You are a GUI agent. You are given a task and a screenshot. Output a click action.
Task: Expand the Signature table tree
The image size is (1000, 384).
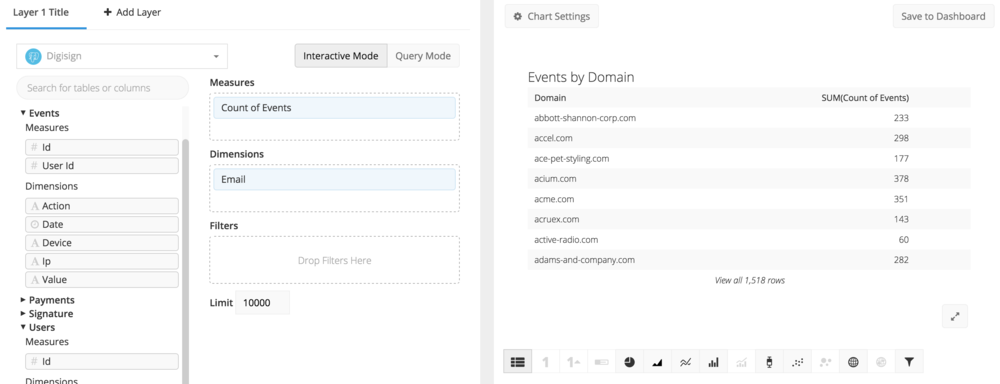[x=23, y=314]
